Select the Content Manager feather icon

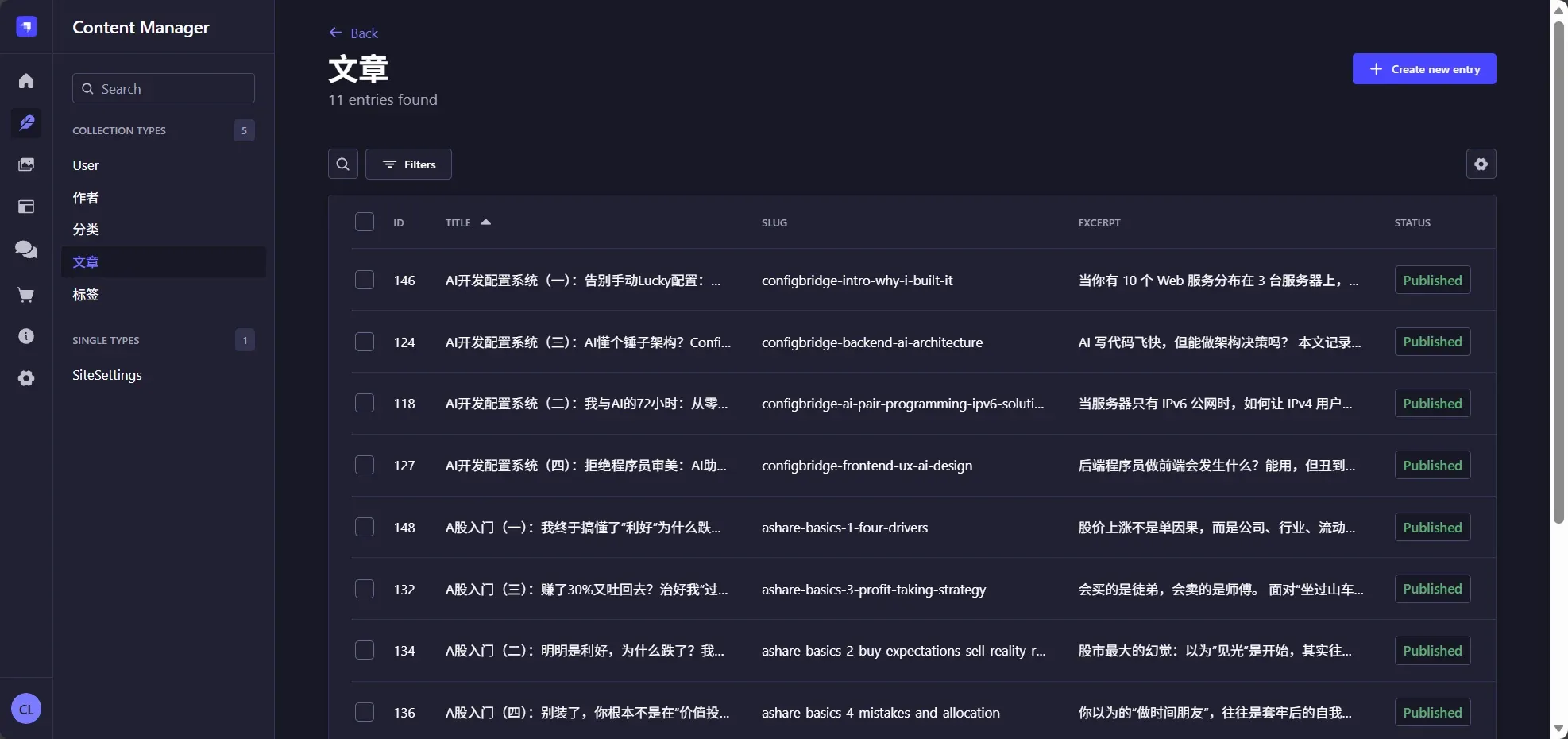pos(26,122)
